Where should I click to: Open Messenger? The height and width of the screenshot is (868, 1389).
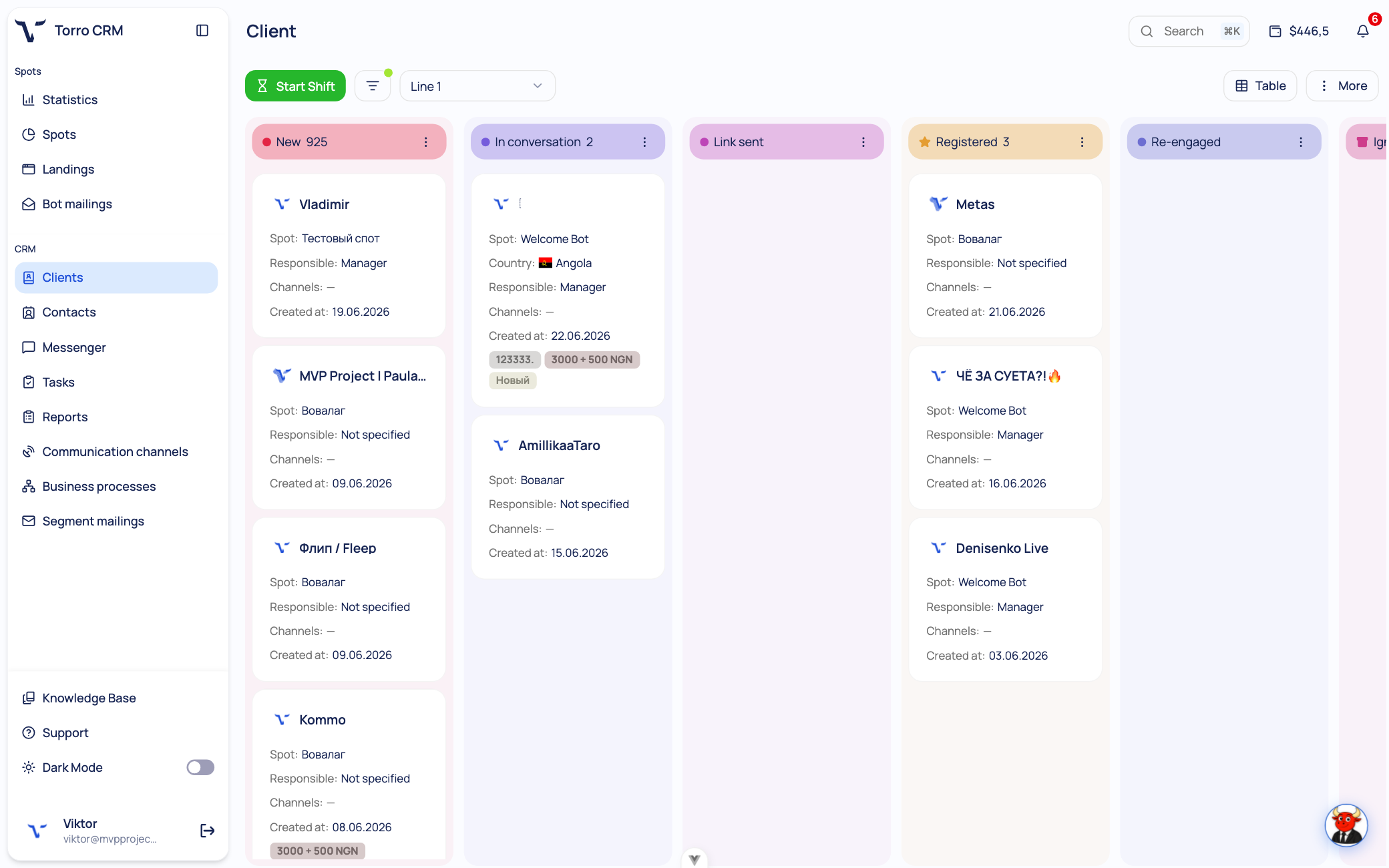[116, 347]
